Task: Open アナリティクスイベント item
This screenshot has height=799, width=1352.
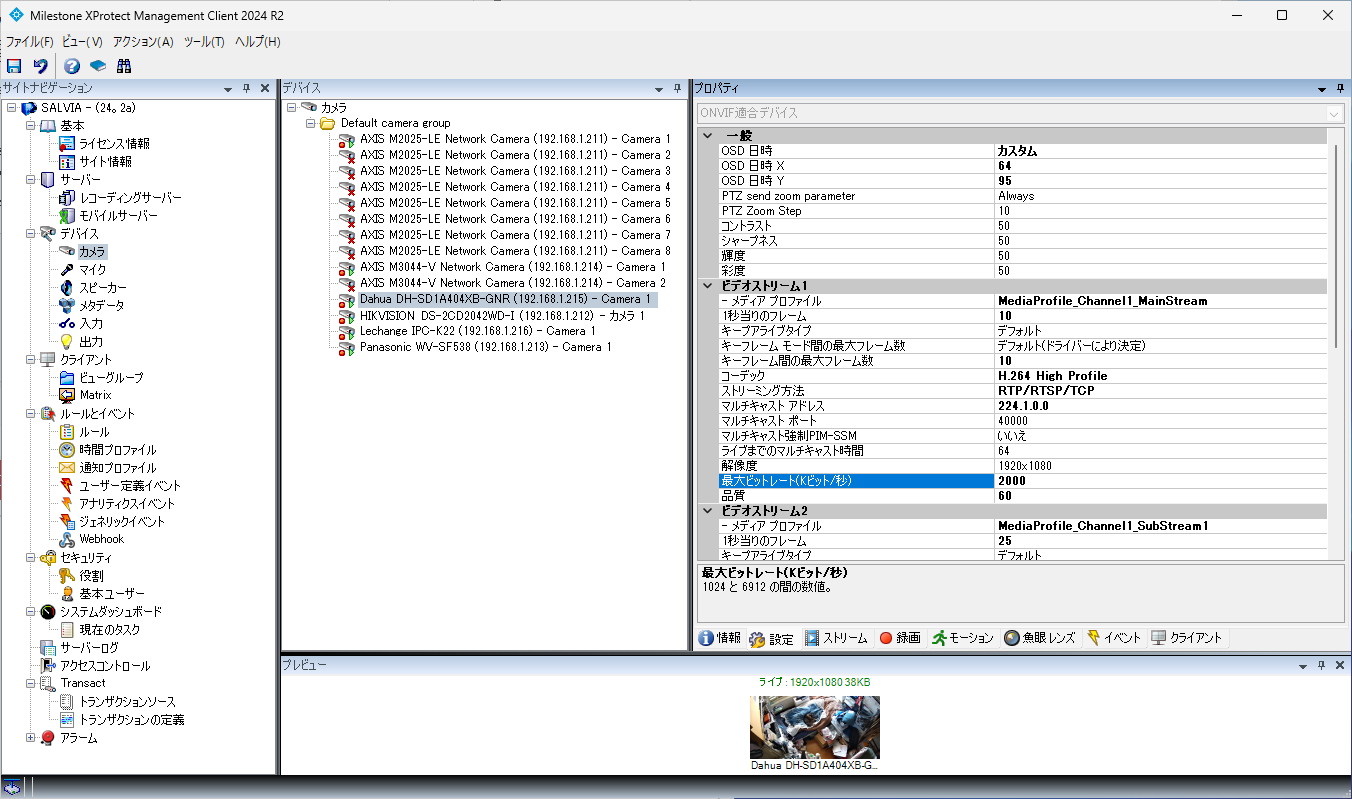Action: [x=127, y=504]
